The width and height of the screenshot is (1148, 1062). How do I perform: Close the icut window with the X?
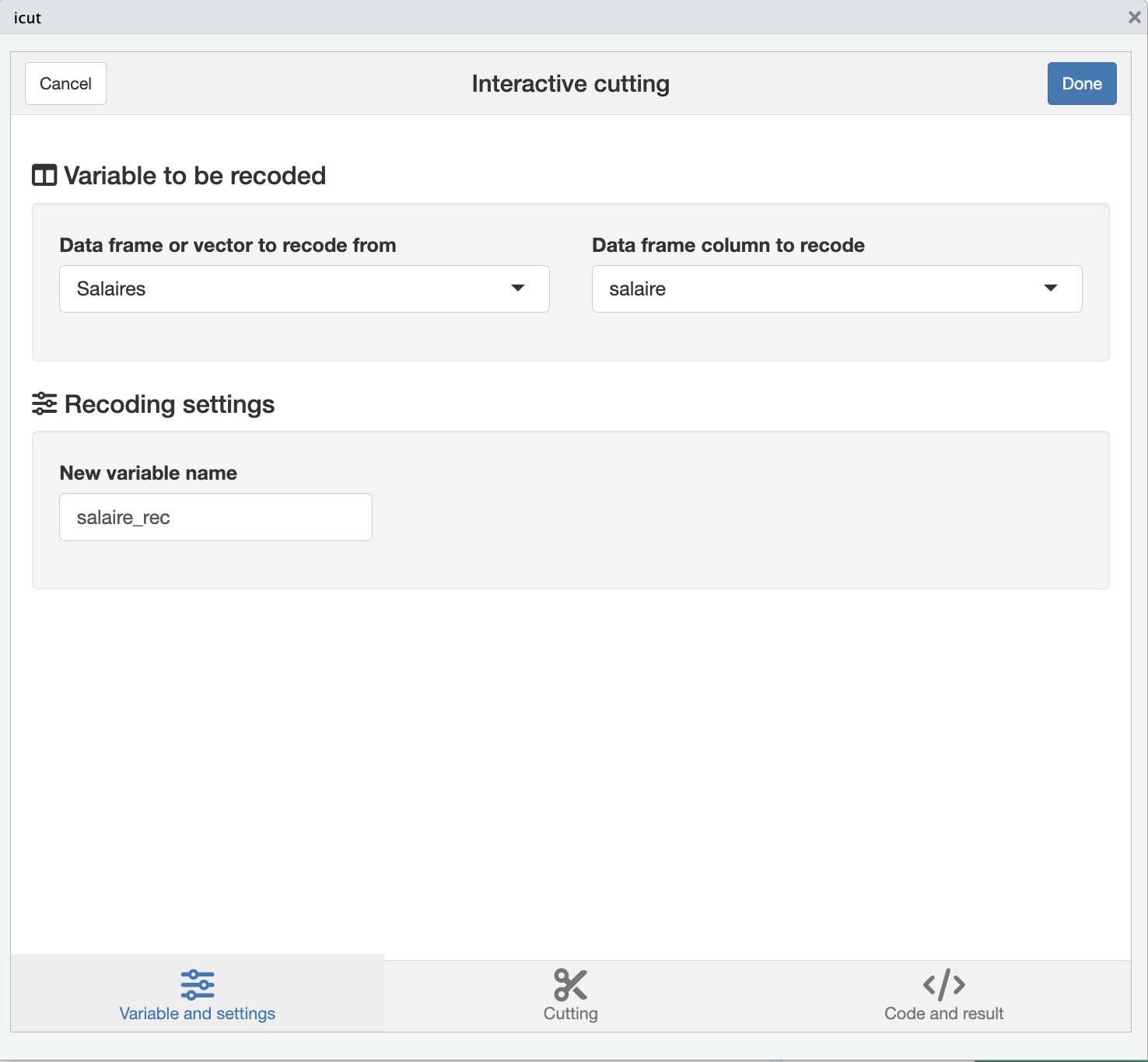click(1135, 17)
